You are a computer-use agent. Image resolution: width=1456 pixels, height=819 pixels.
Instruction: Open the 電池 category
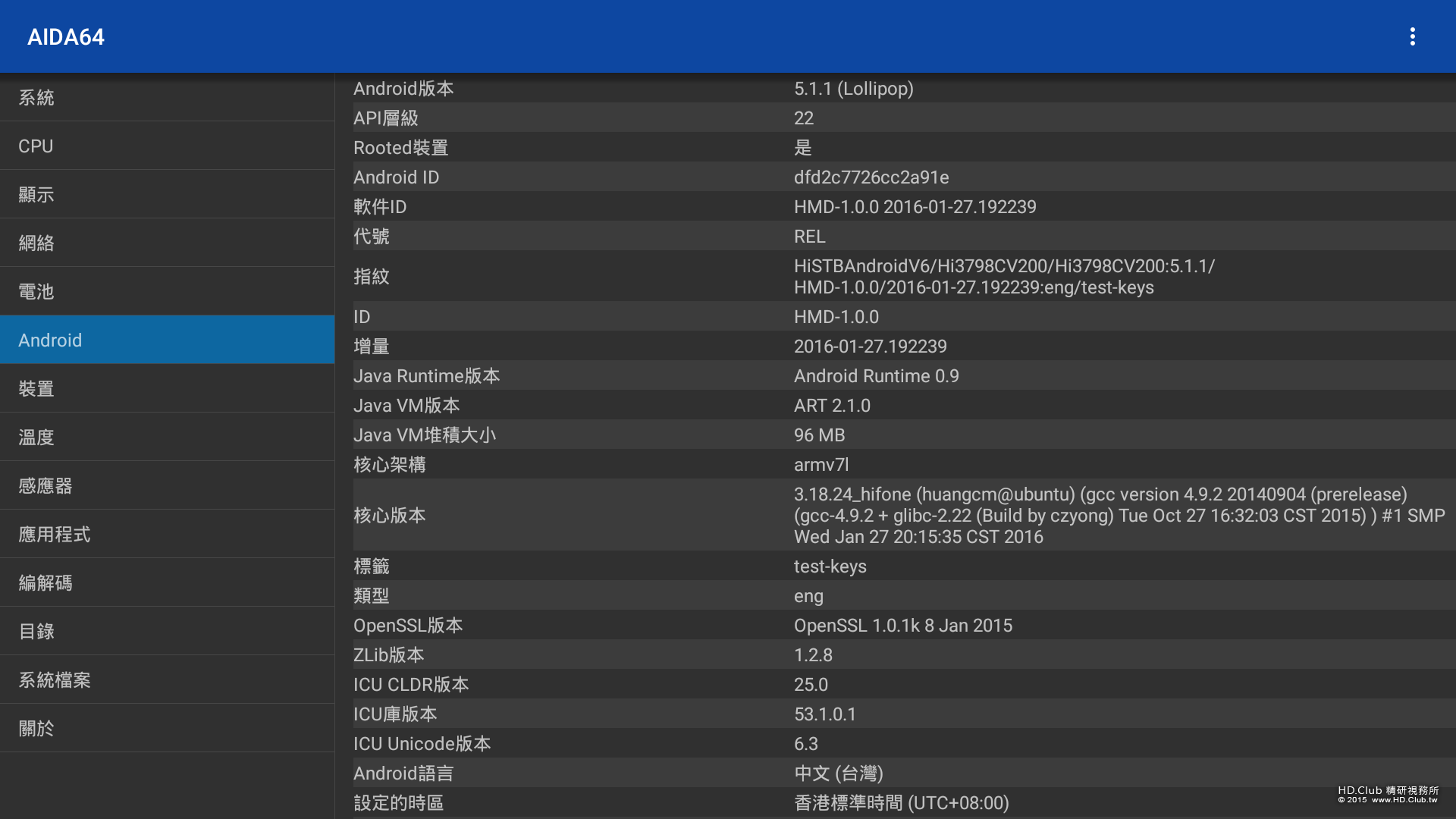167,292
